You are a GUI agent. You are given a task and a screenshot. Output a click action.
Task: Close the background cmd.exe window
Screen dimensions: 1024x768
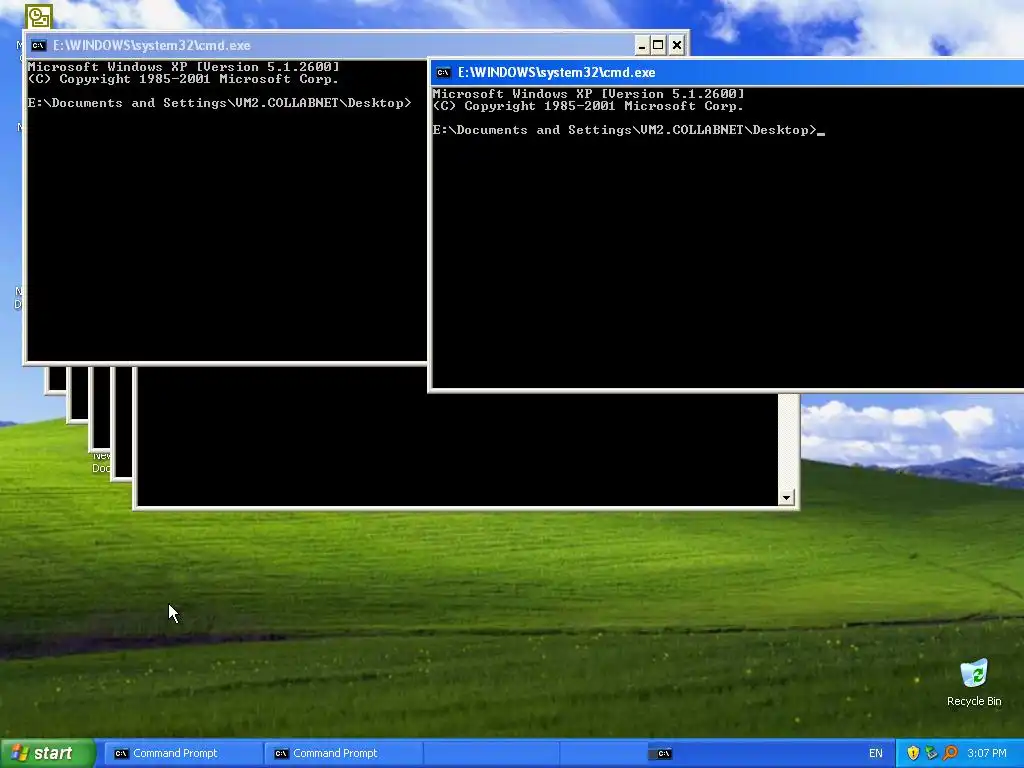pos(677,45)
